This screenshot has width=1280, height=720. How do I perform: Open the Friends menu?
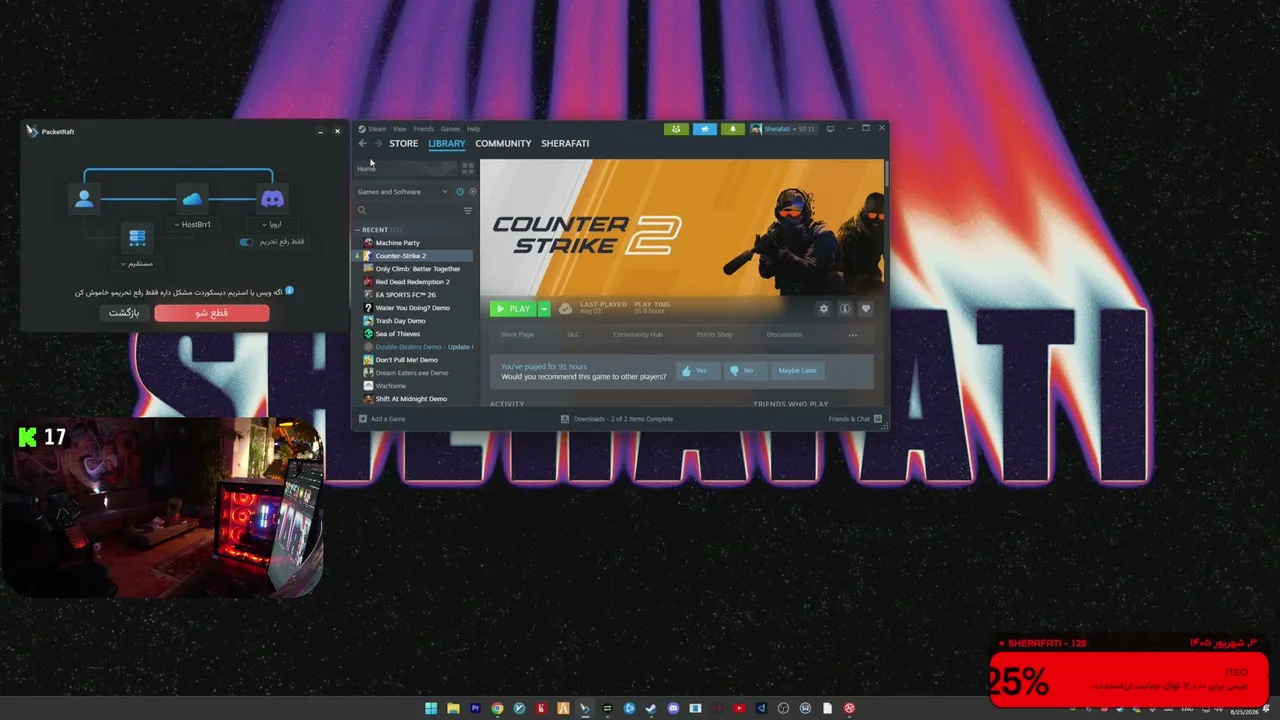tap(424, 129)
